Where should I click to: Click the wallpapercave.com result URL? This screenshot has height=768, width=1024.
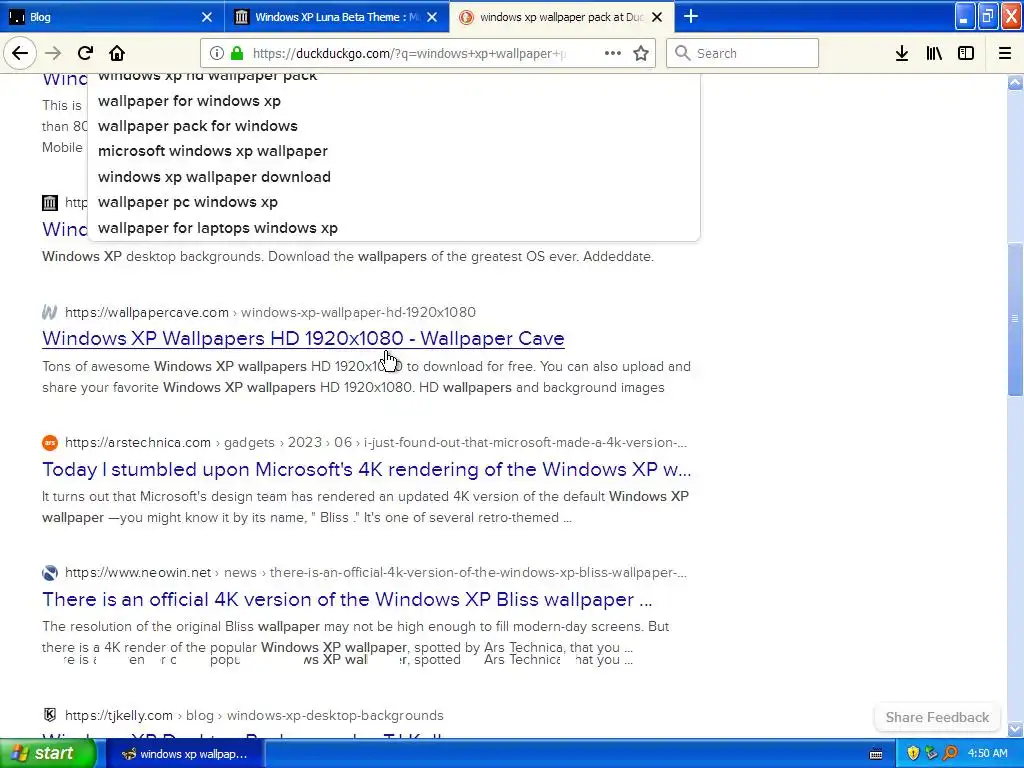tap(270, 312)
